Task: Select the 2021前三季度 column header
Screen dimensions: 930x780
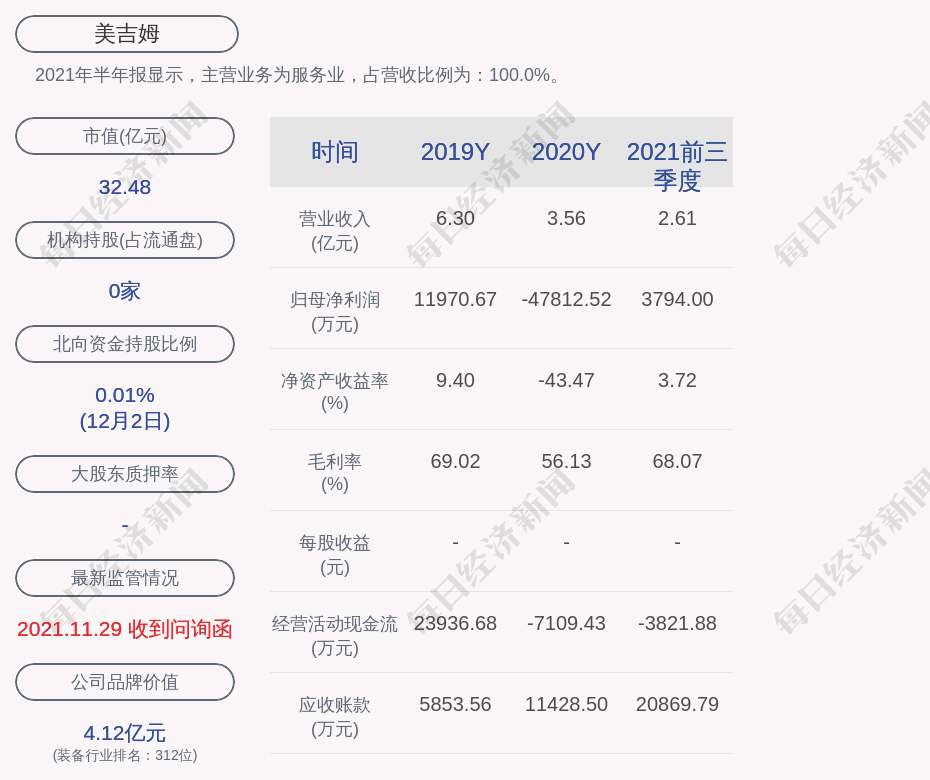Action: 677,166
